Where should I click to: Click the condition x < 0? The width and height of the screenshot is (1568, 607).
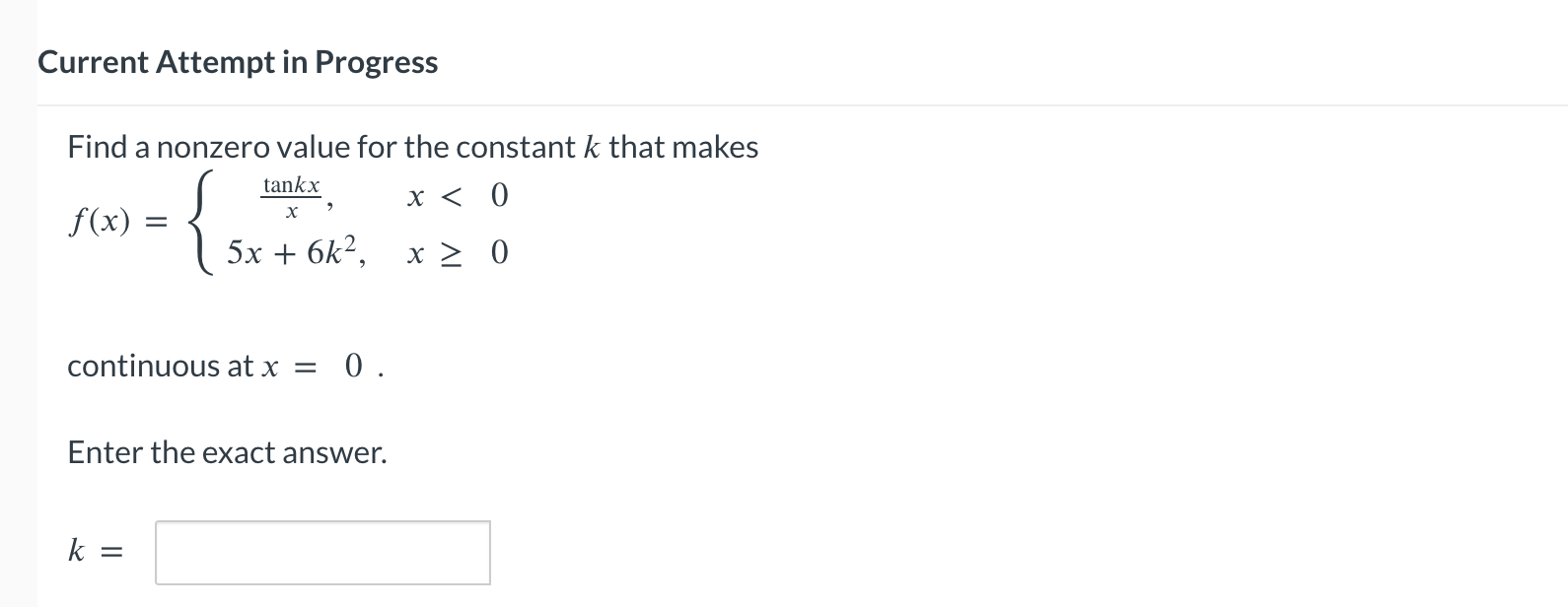click(456, 196)
